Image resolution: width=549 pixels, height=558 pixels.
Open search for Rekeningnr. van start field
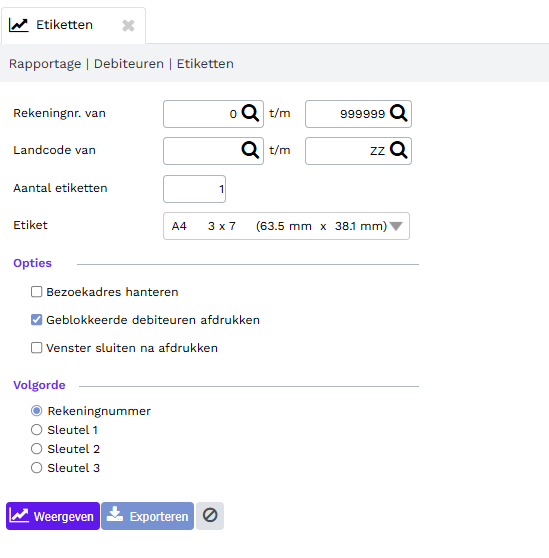[250, 114]
